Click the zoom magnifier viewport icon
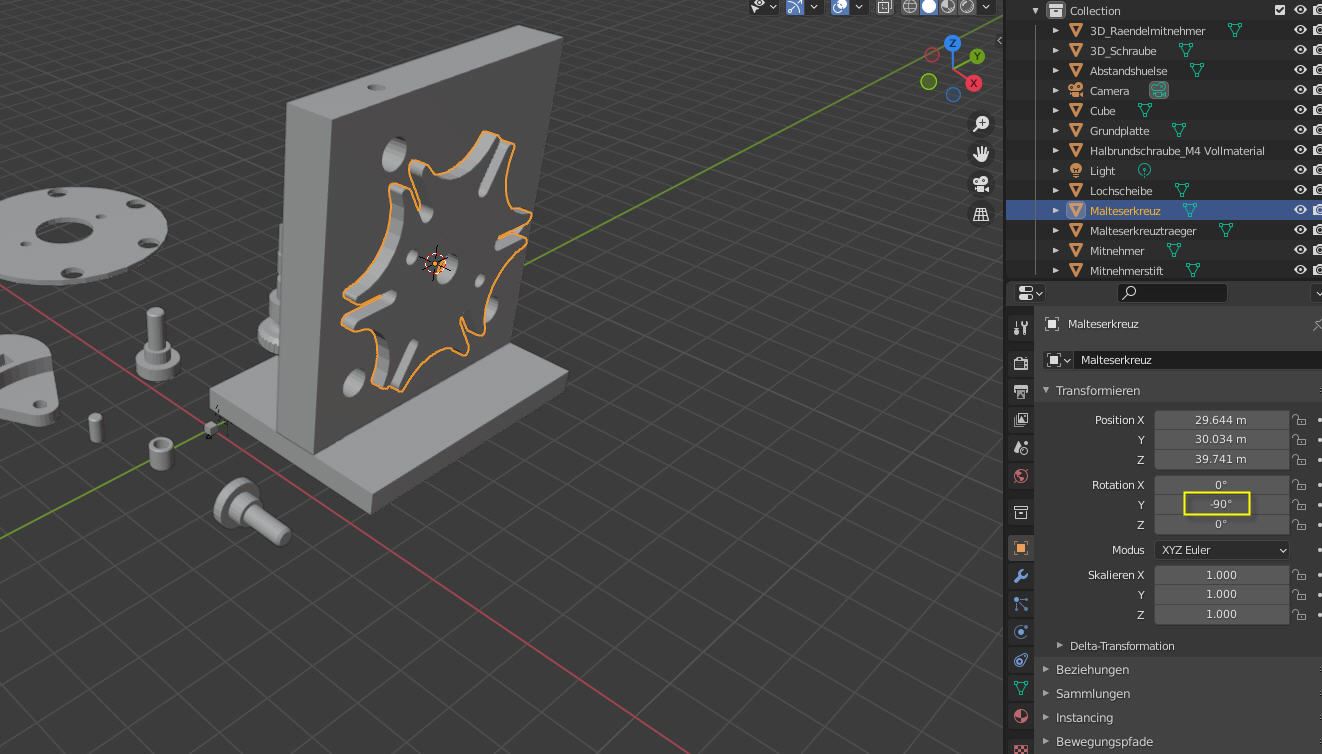Viewport: 1322px width, 754px height. [981, 123]
